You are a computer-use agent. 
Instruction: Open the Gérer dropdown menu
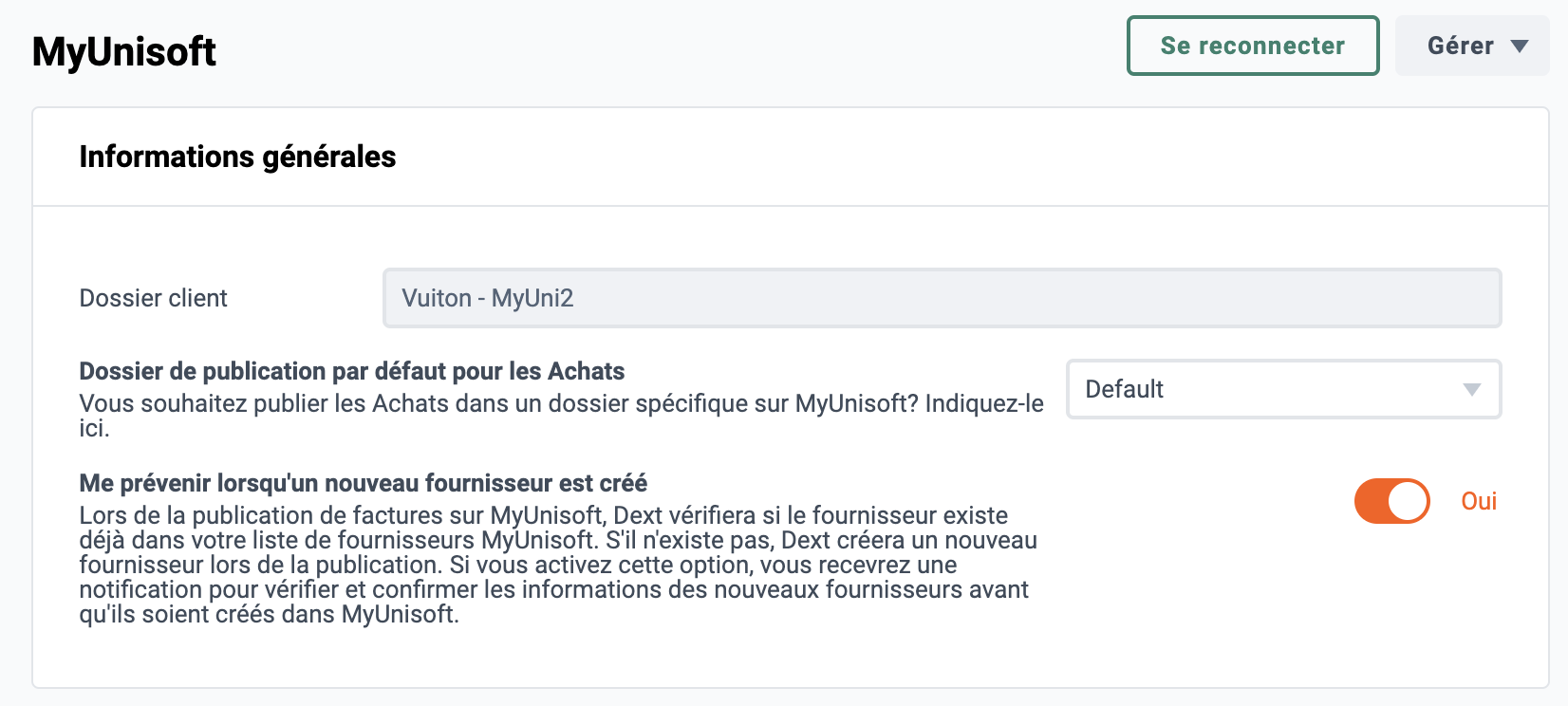(1472, 46)
